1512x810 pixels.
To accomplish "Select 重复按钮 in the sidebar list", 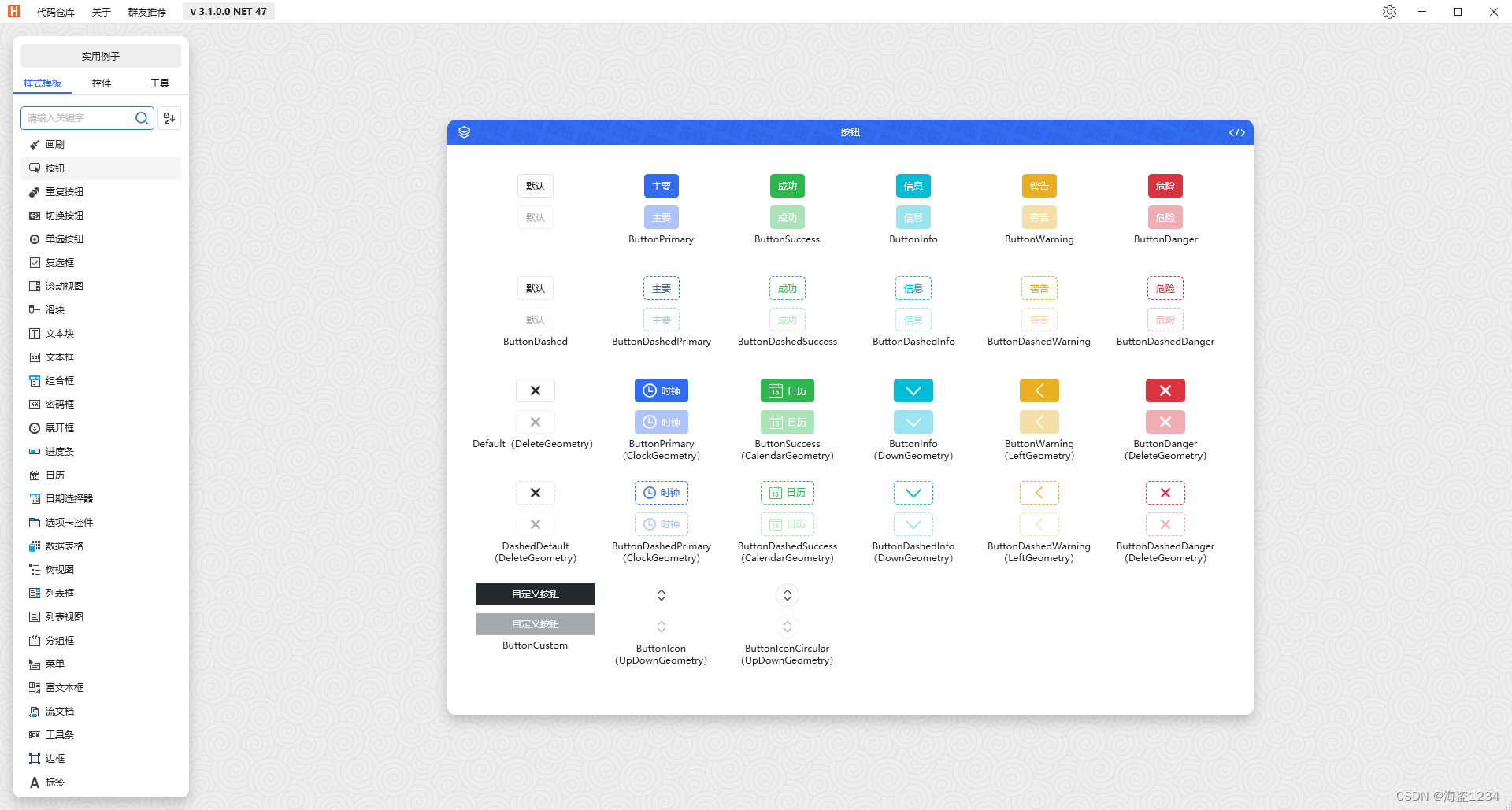I will (101, 192).
